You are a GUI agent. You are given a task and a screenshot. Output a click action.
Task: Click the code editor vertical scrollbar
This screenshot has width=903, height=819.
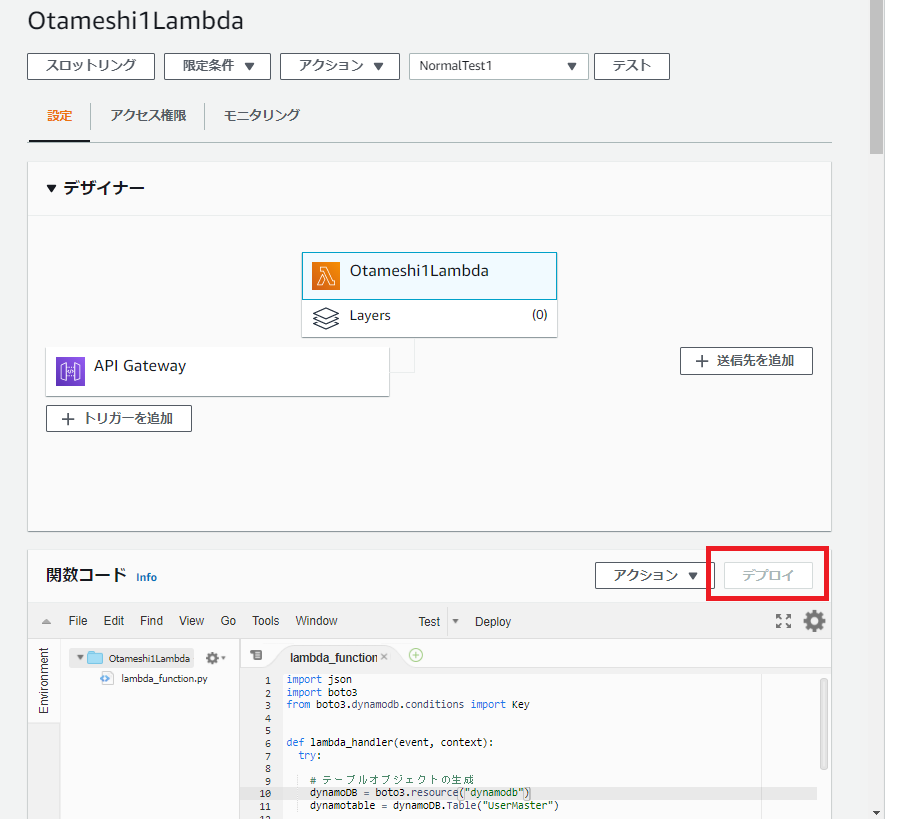click(x=824, y=724)
